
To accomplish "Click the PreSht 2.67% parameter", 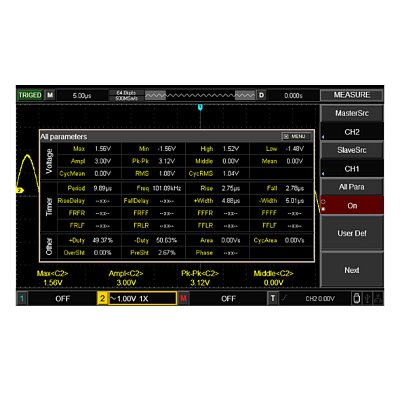I will (154, 253).
